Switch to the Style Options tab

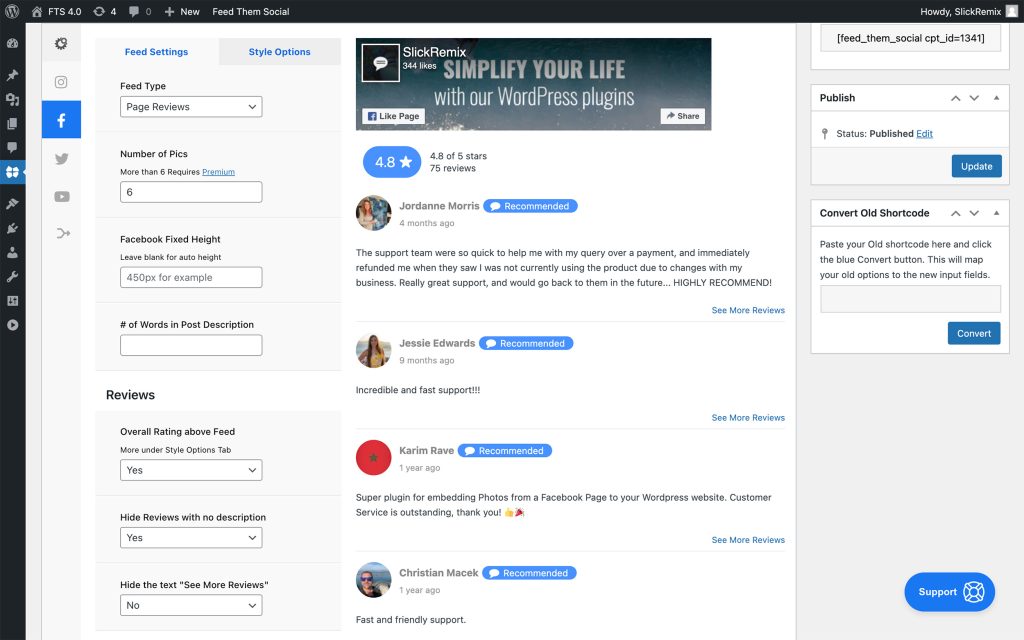pos(280,52)
